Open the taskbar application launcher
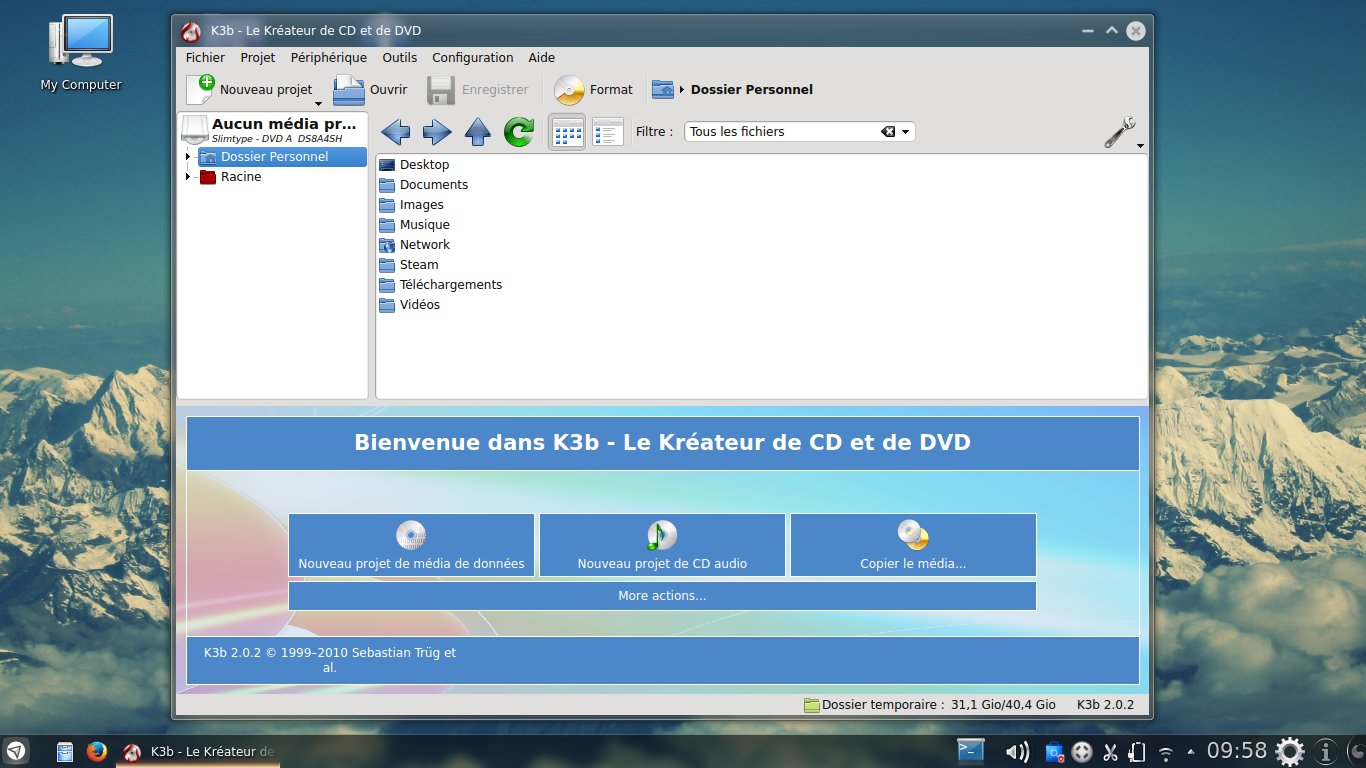This screenshot has height=768, width=1366. click(15, 751)
